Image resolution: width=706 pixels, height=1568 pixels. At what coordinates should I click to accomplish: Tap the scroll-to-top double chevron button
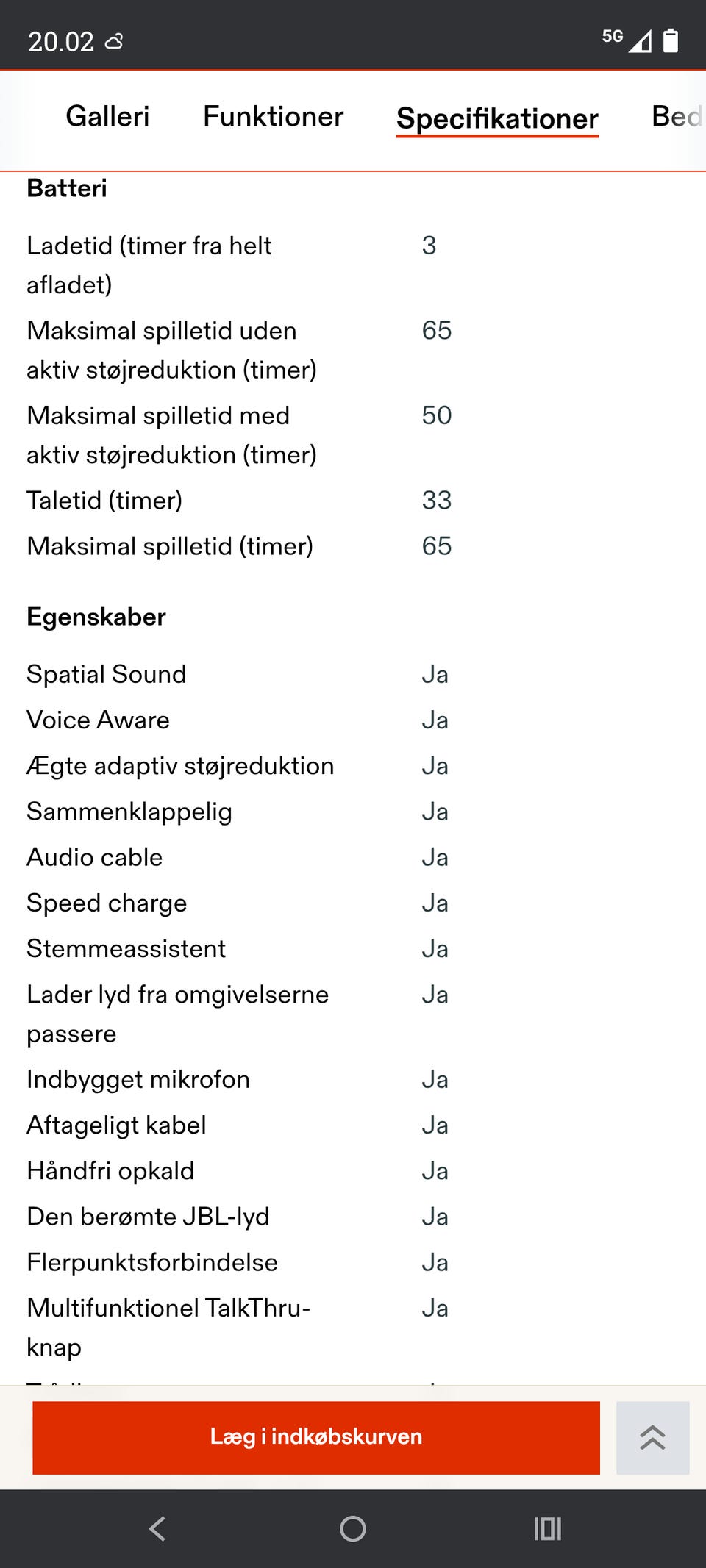click(652, 1437)
